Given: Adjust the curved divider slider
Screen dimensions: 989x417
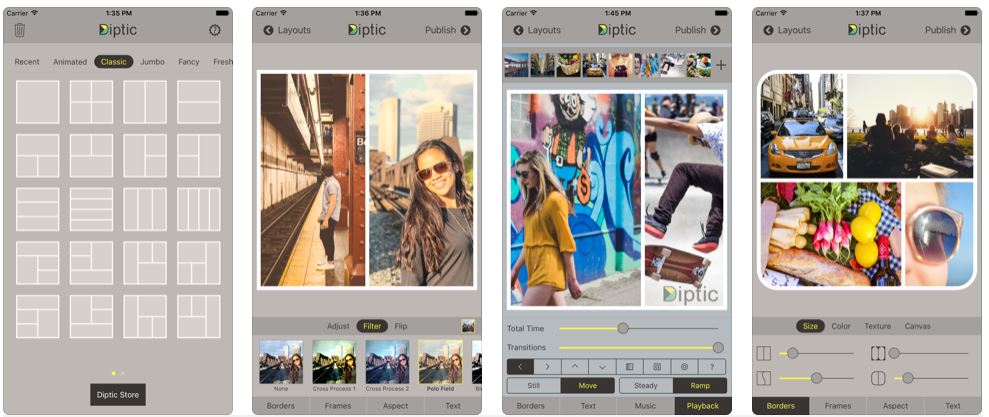Looking at the screenshot, I should point(816,378).
